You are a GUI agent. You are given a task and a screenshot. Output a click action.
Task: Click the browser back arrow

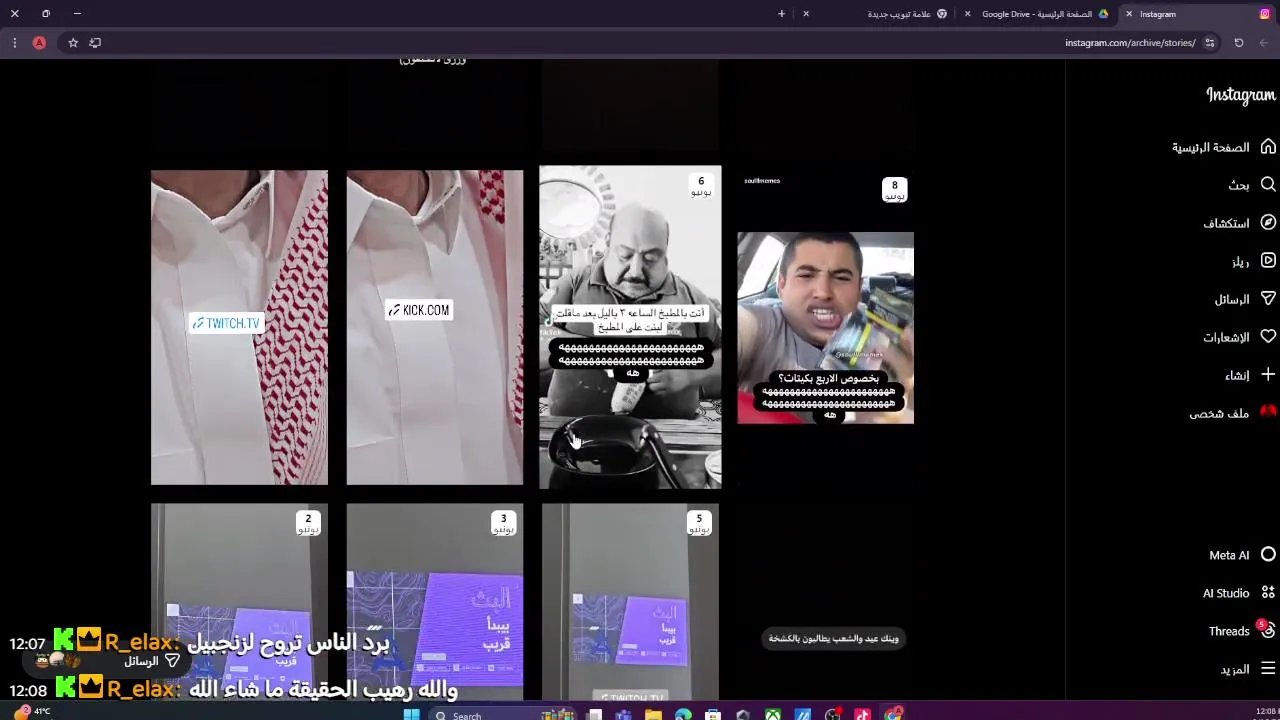tap(1264, 43)
